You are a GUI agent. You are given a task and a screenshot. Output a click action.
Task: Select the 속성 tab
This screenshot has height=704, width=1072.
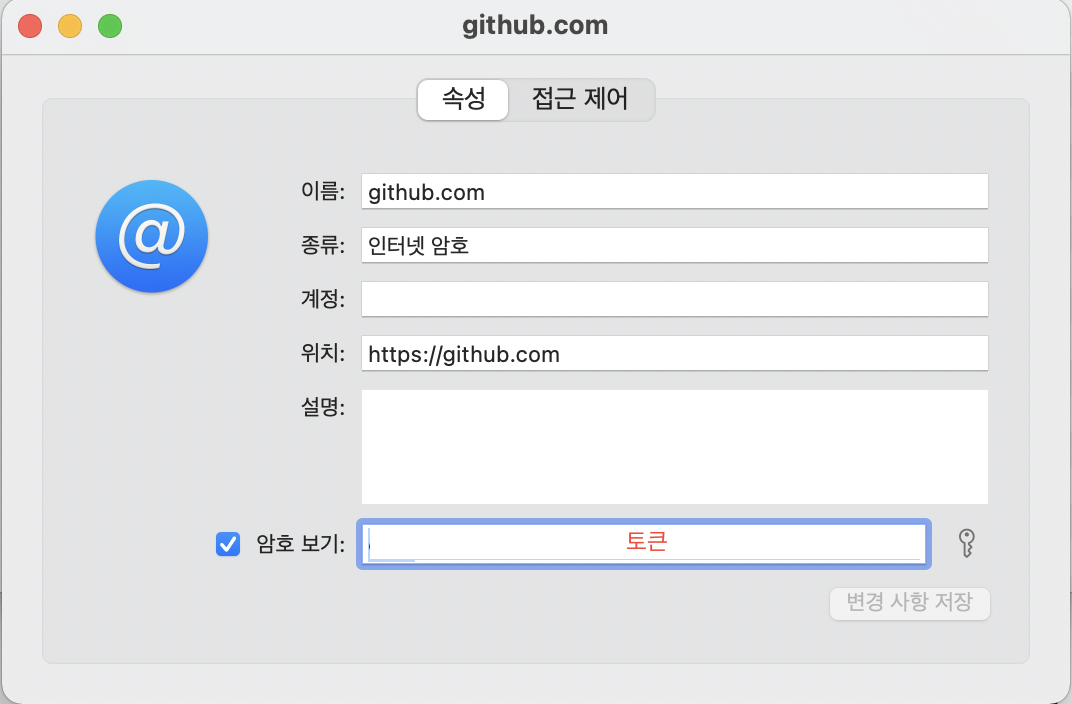tap(464, 99)
